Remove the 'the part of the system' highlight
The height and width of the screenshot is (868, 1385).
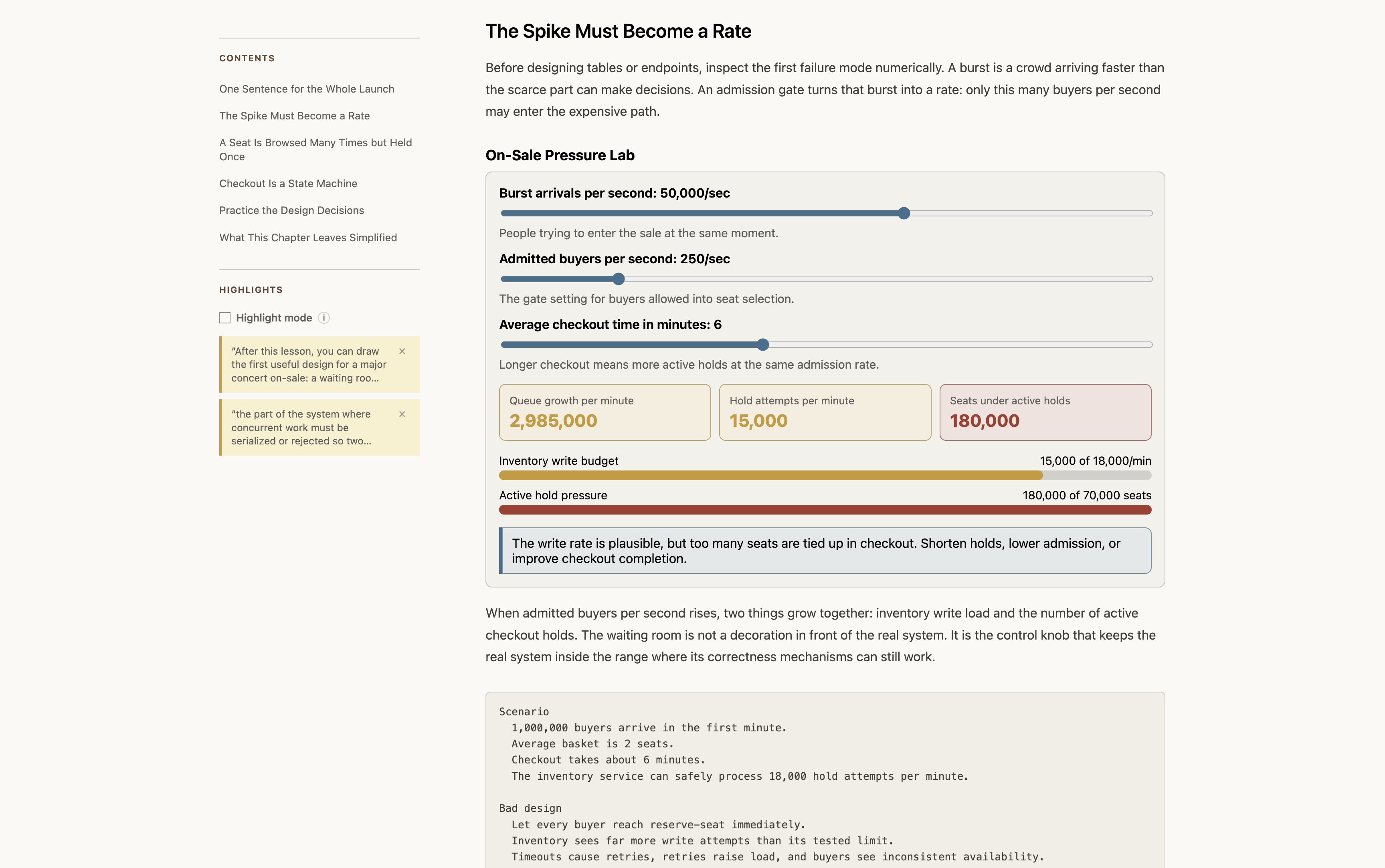point(402,414)
